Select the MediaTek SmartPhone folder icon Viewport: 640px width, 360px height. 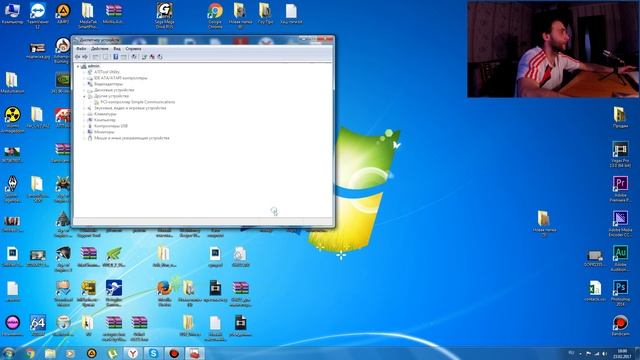(88, 16)
